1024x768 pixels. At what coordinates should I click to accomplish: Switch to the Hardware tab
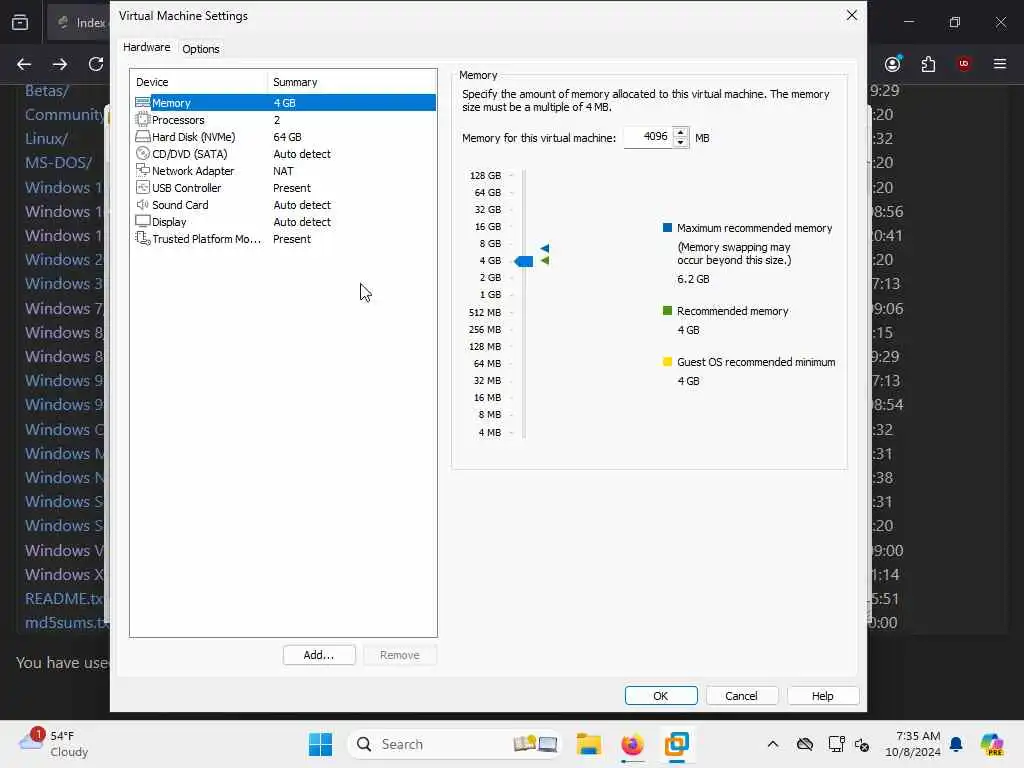[146, 47]
